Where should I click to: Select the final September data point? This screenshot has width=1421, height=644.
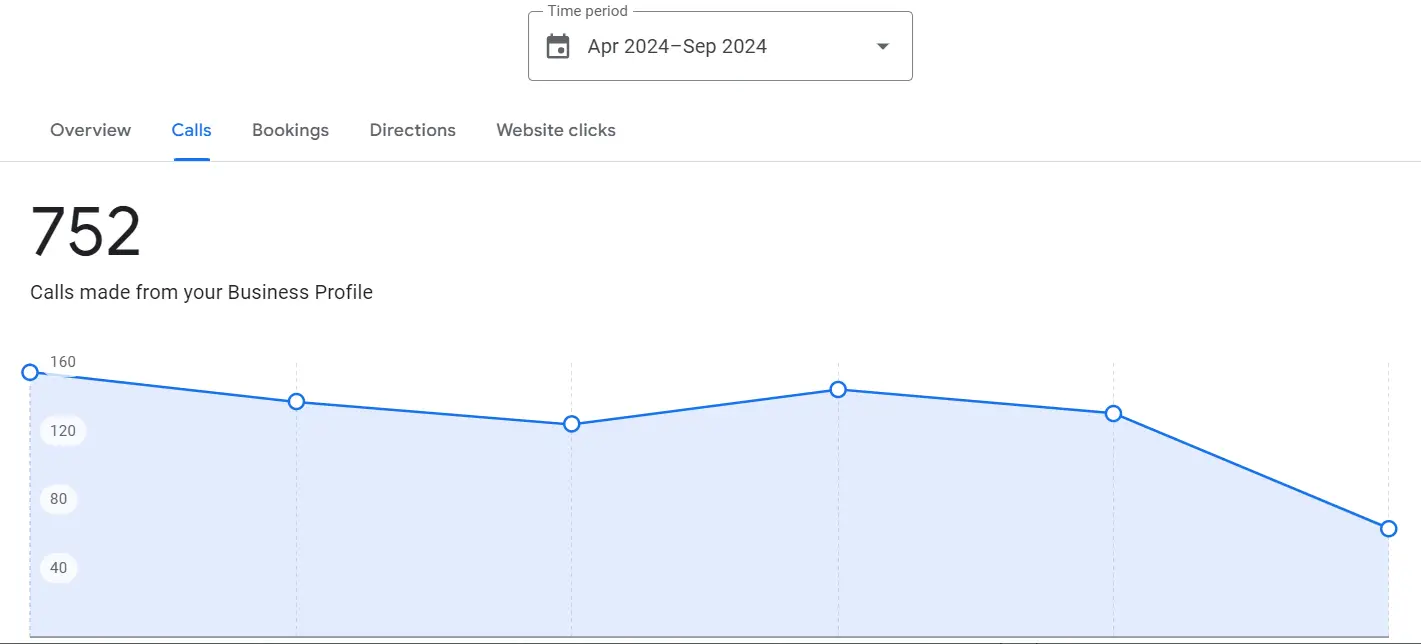coord(1388,529)
